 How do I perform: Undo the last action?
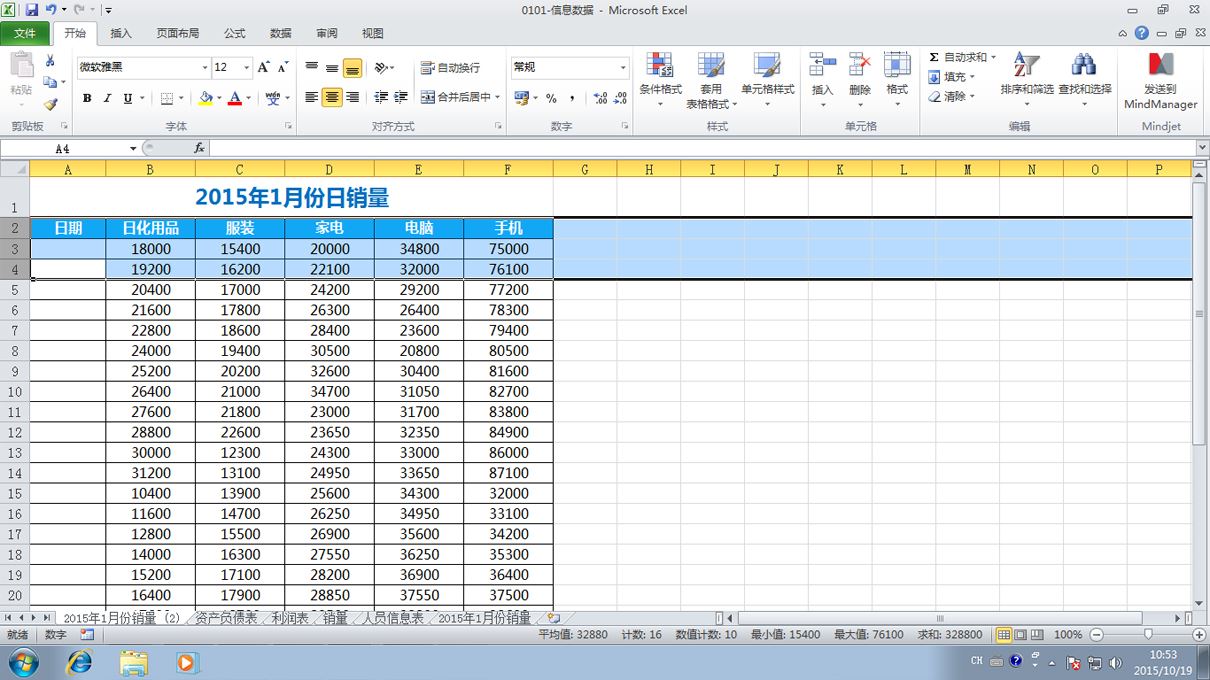(x=50, y=10)
